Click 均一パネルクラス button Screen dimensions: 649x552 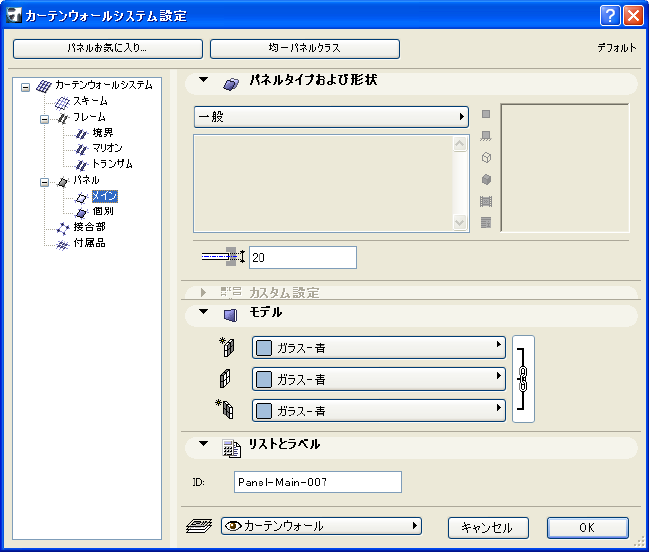click(x=305, y=48)
